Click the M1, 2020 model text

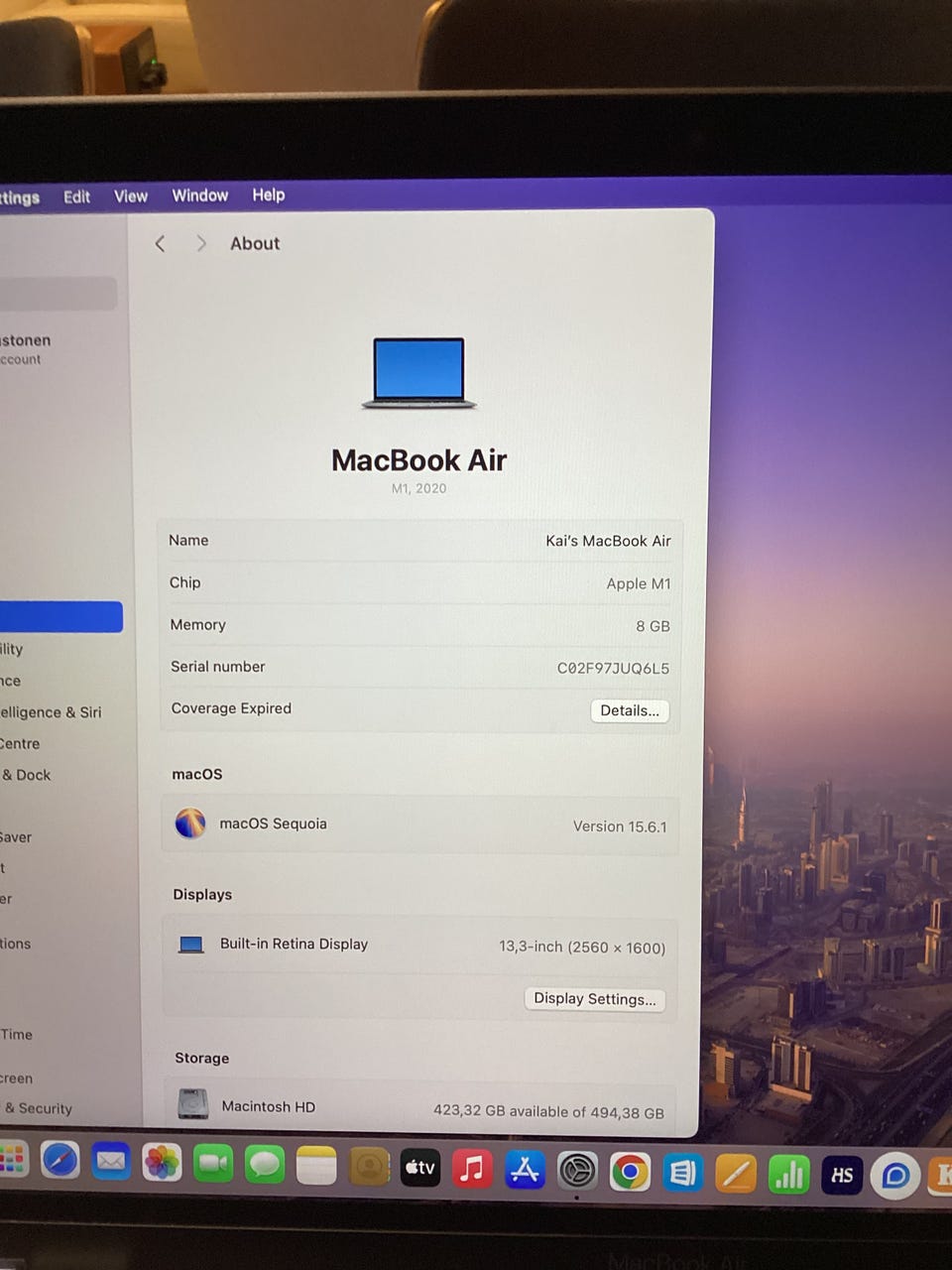coord(418,488)
